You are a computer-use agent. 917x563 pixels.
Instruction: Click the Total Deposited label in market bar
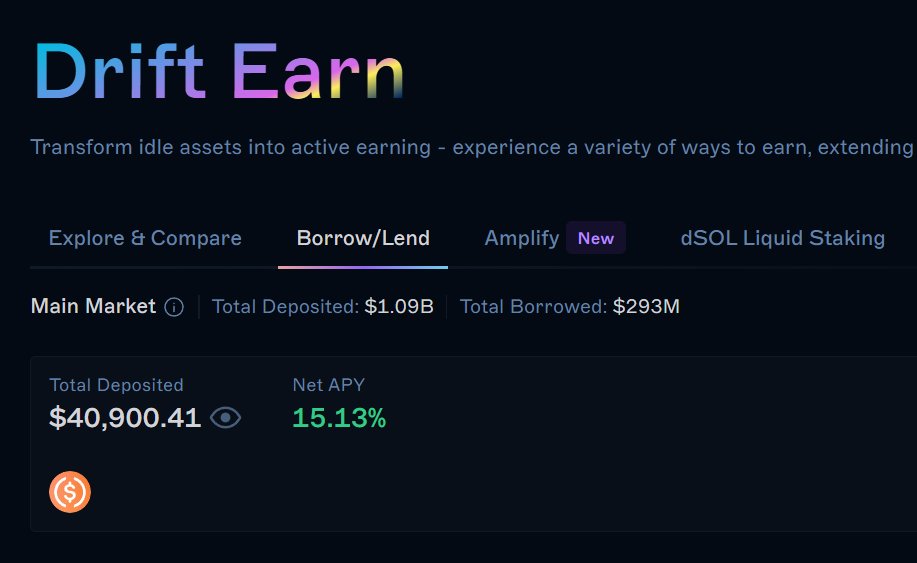[285, 306]
